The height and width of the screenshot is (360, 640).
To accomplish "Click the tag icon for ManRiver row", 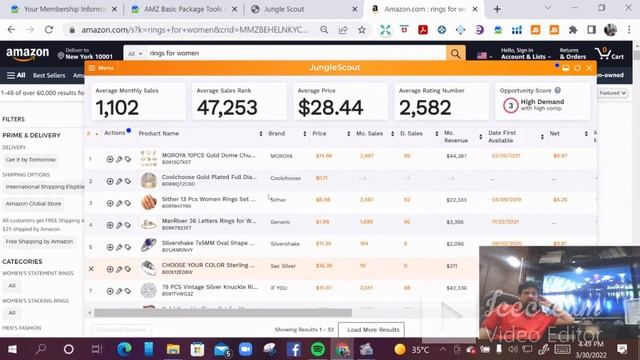I will (x=128, y=225).
